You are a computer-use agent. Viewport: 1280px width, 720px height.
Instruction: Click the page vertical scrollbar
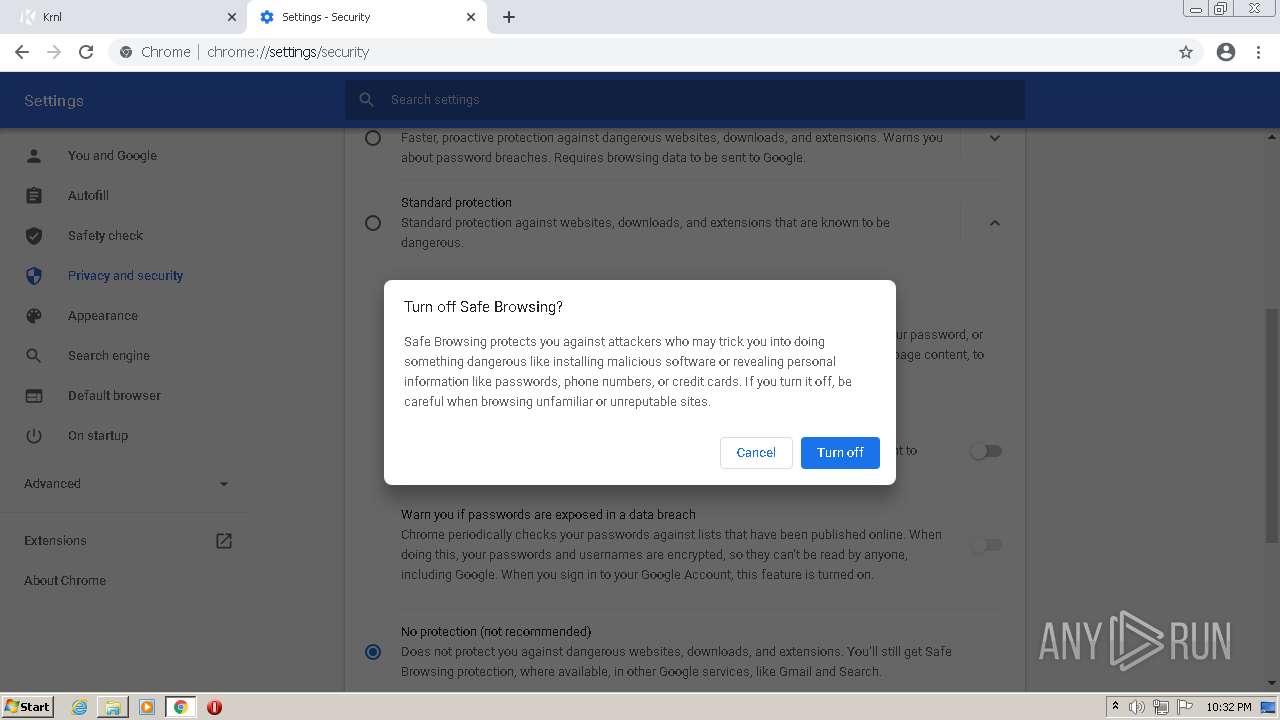tap(1272, 425)
